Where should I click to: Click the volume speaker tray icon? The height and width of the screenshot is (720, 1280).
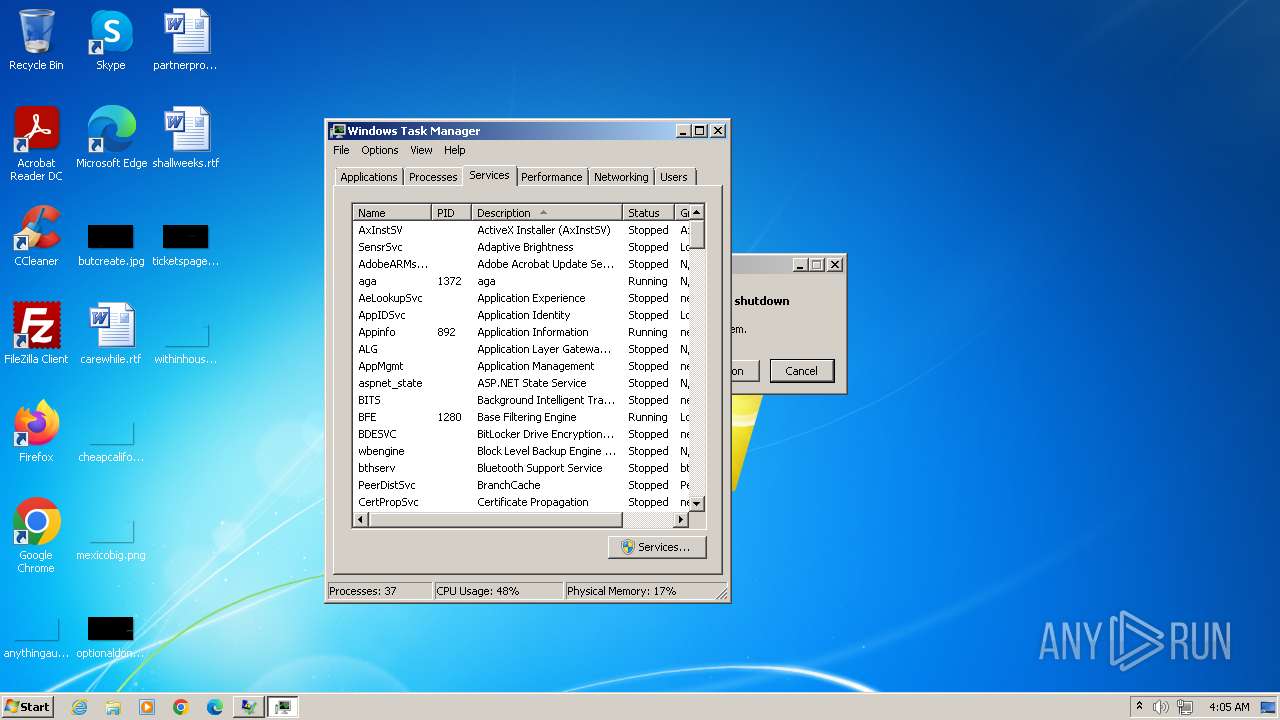click(x=1161, y=707)
